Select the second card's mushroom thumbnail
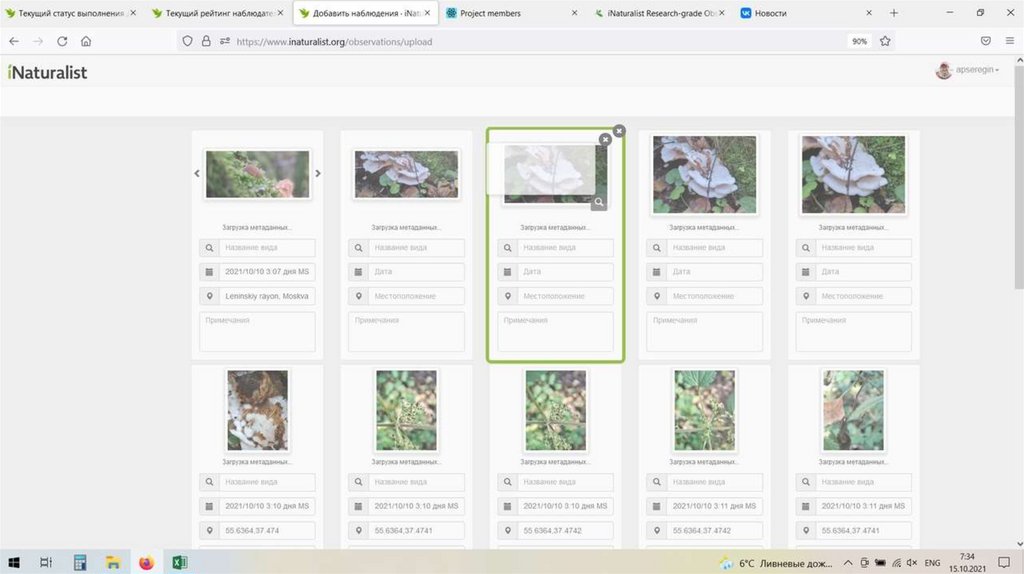This screenshot has width=1024, height=574. pos(406,174)
